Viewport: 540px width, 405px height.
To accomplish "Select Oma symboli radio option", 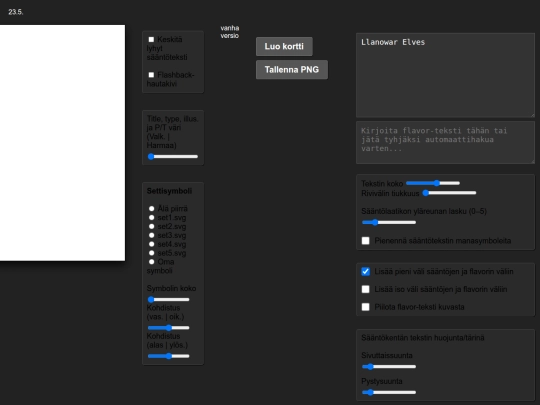I will click(x=152, y=262).
